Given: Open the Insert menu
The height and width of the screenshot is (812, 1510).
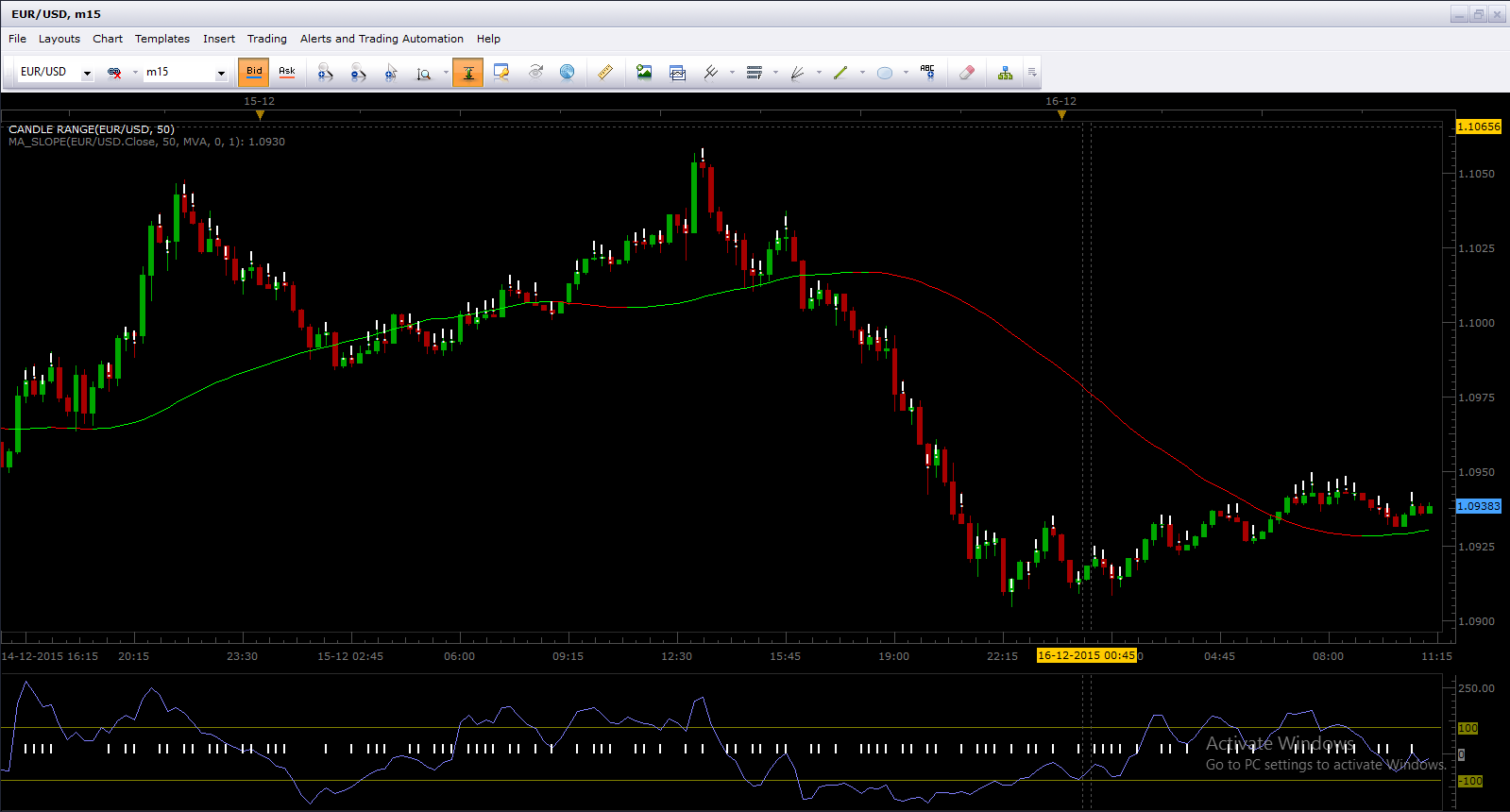Looking at the screenshot, I should [x=219, y=39].
